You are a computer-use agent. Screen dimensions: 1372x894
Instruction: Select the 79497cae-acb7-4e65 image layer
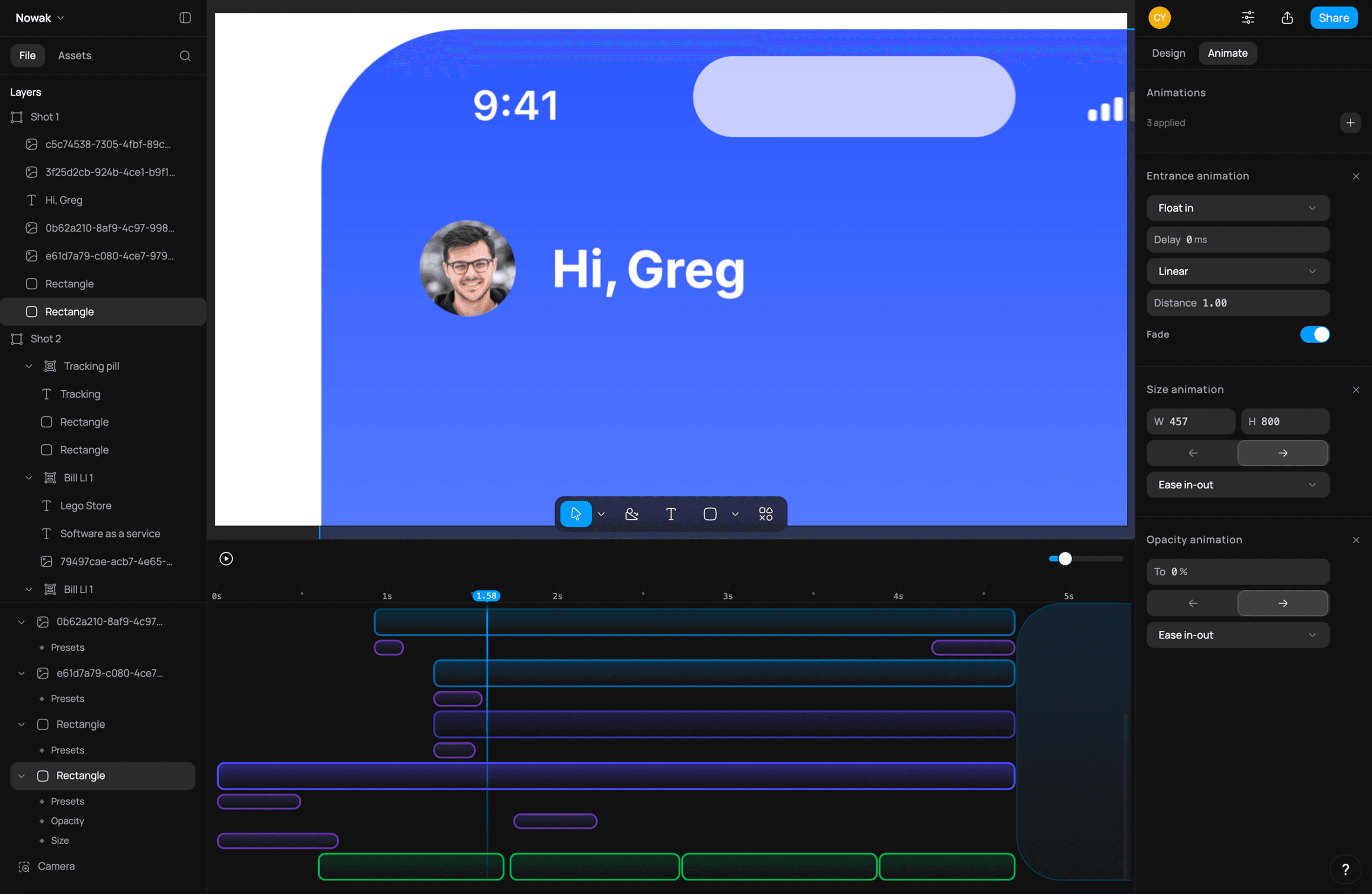pyautogui.click(x=103, y=561)
